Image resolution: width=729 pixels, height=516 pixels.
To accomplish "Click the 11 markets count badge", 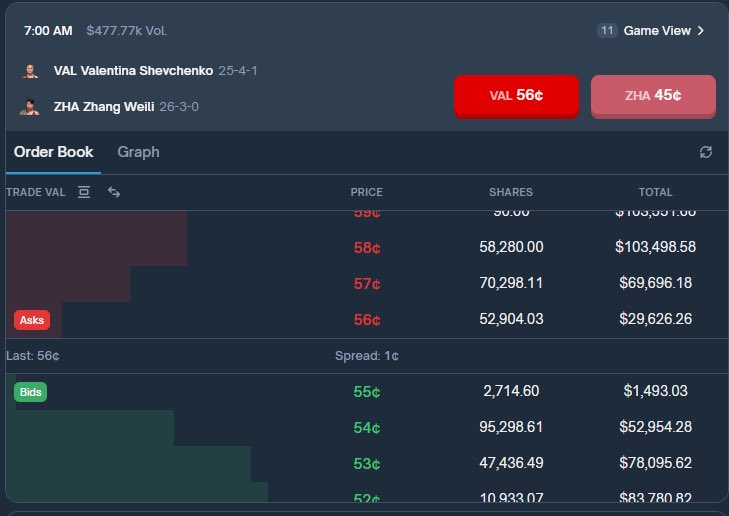I will pyautogui.click(x=607, y=31).
